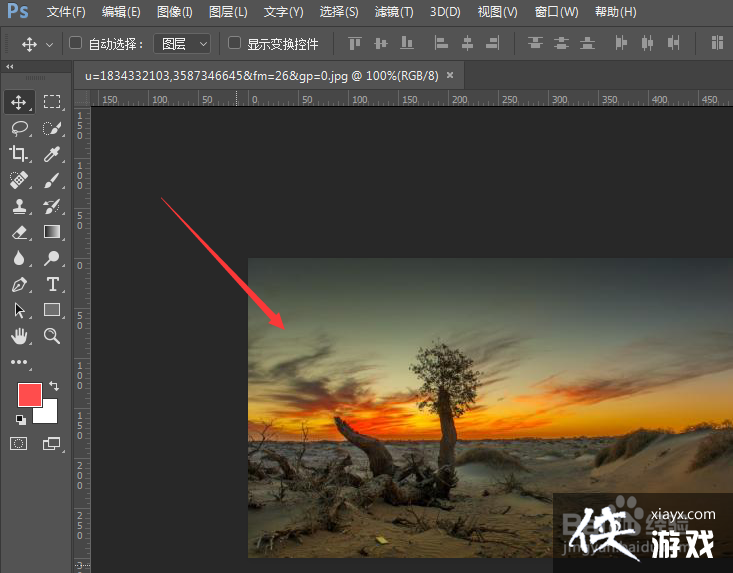The width and height of the screenshot is (733, 573).
Task: Check the 显示变换控件 option
Action: [235, 44]
